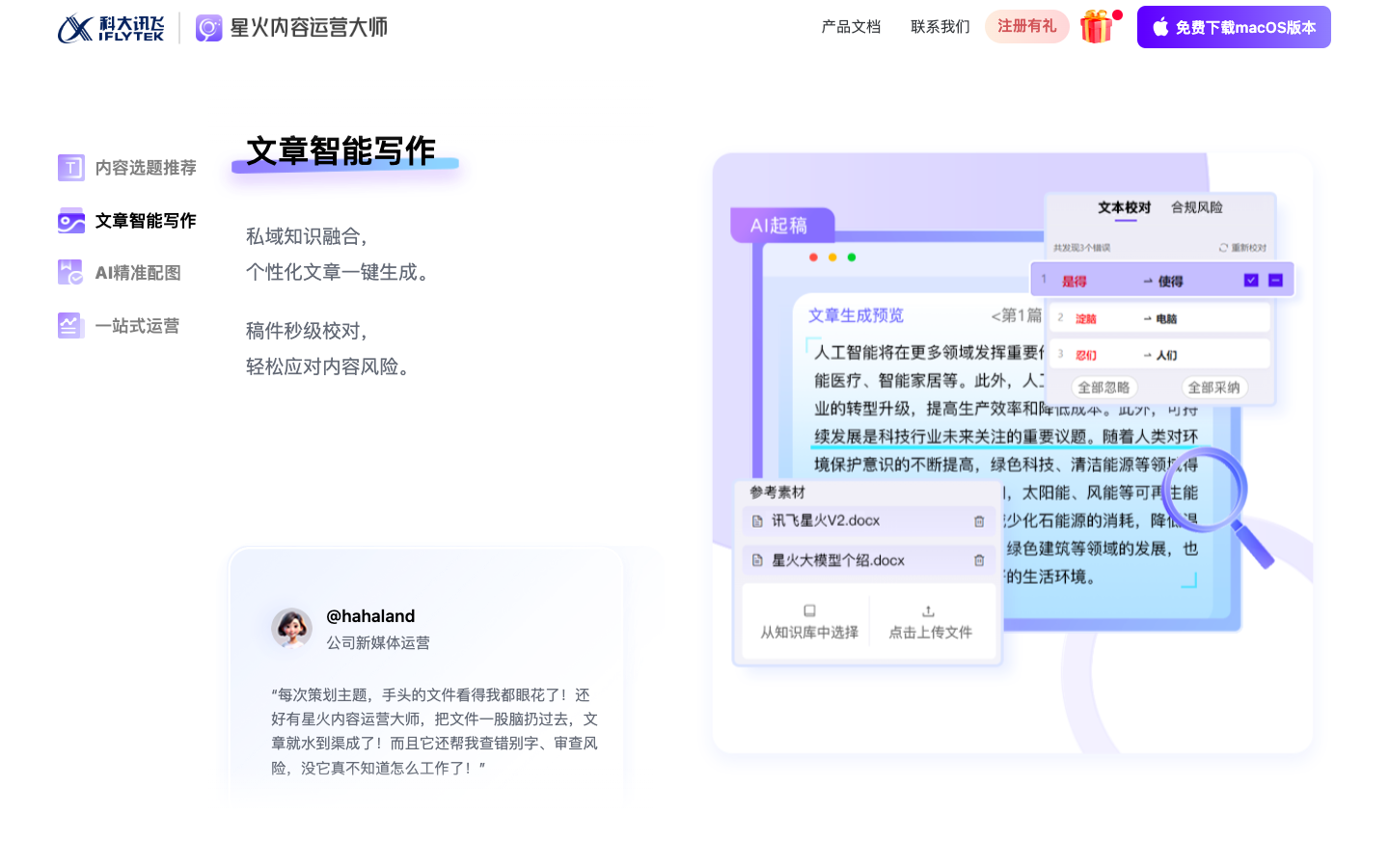Click the 内容选题推荐 sidebar icon

click(70, 168)
